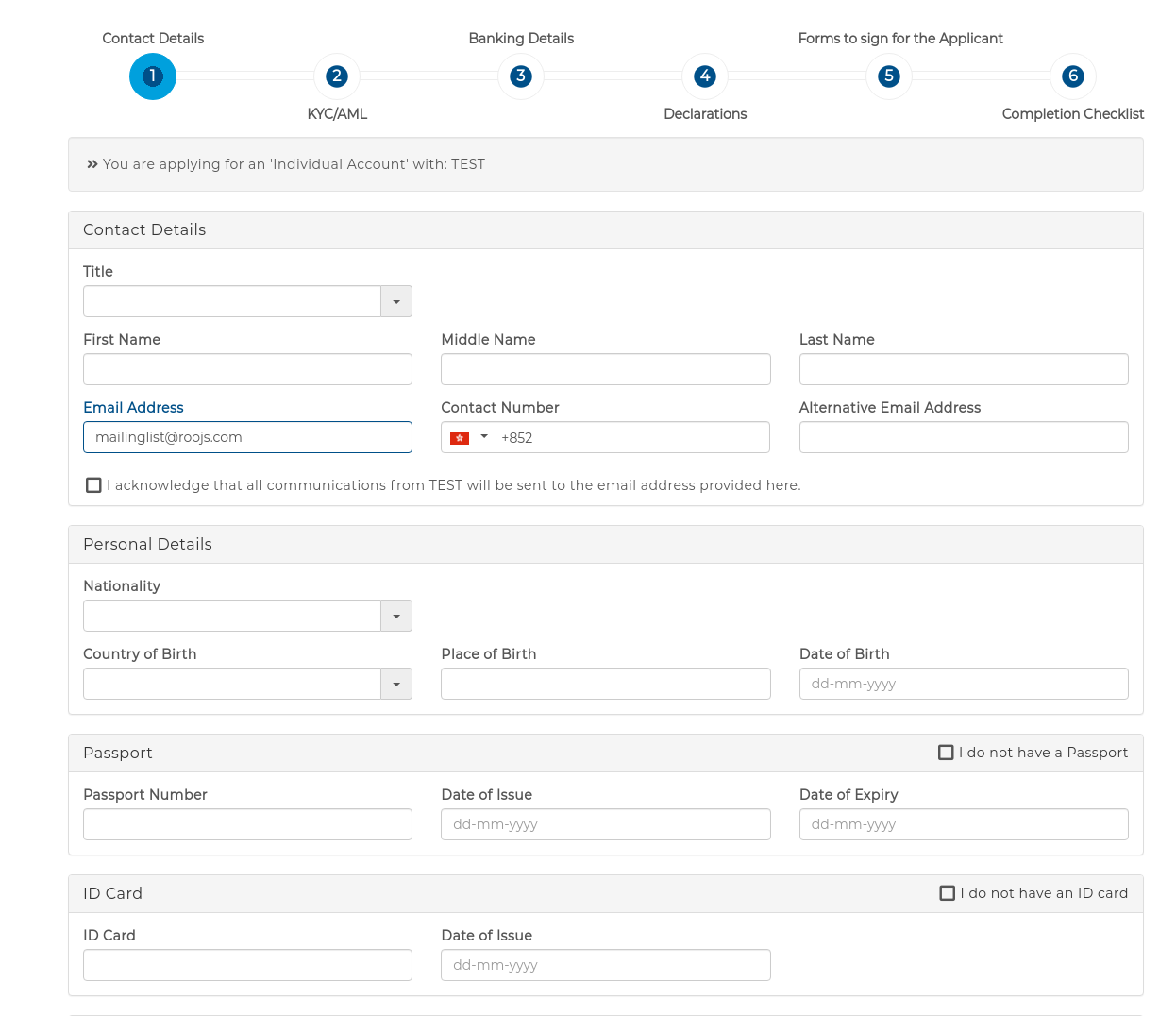Click the Date of Birth field
This screenshot has height=1016, width=1176.
pyautogui.click(x=964, y=684)
